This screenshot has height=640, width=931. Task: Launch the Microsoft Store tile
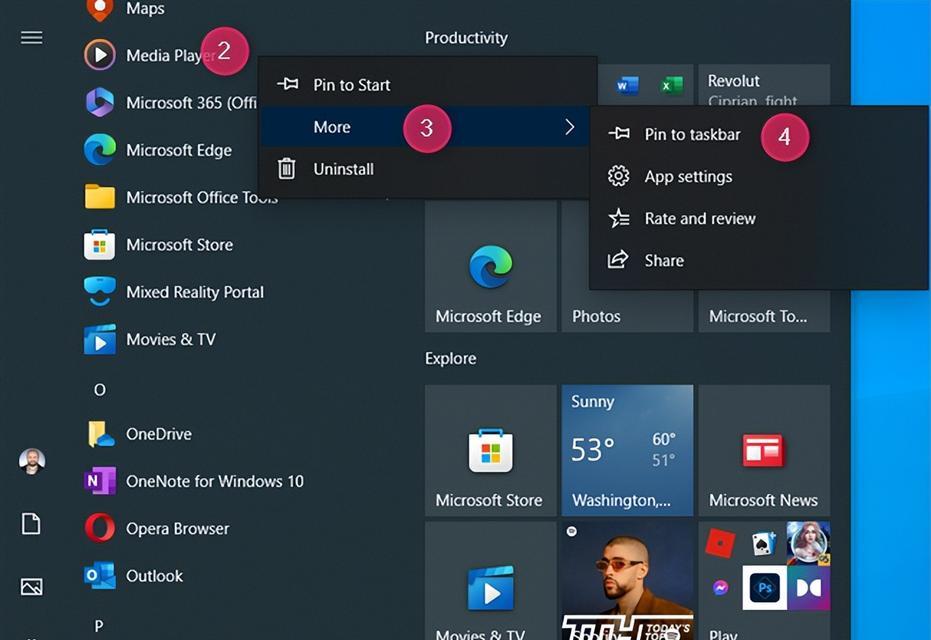click(x=491, y=451)
